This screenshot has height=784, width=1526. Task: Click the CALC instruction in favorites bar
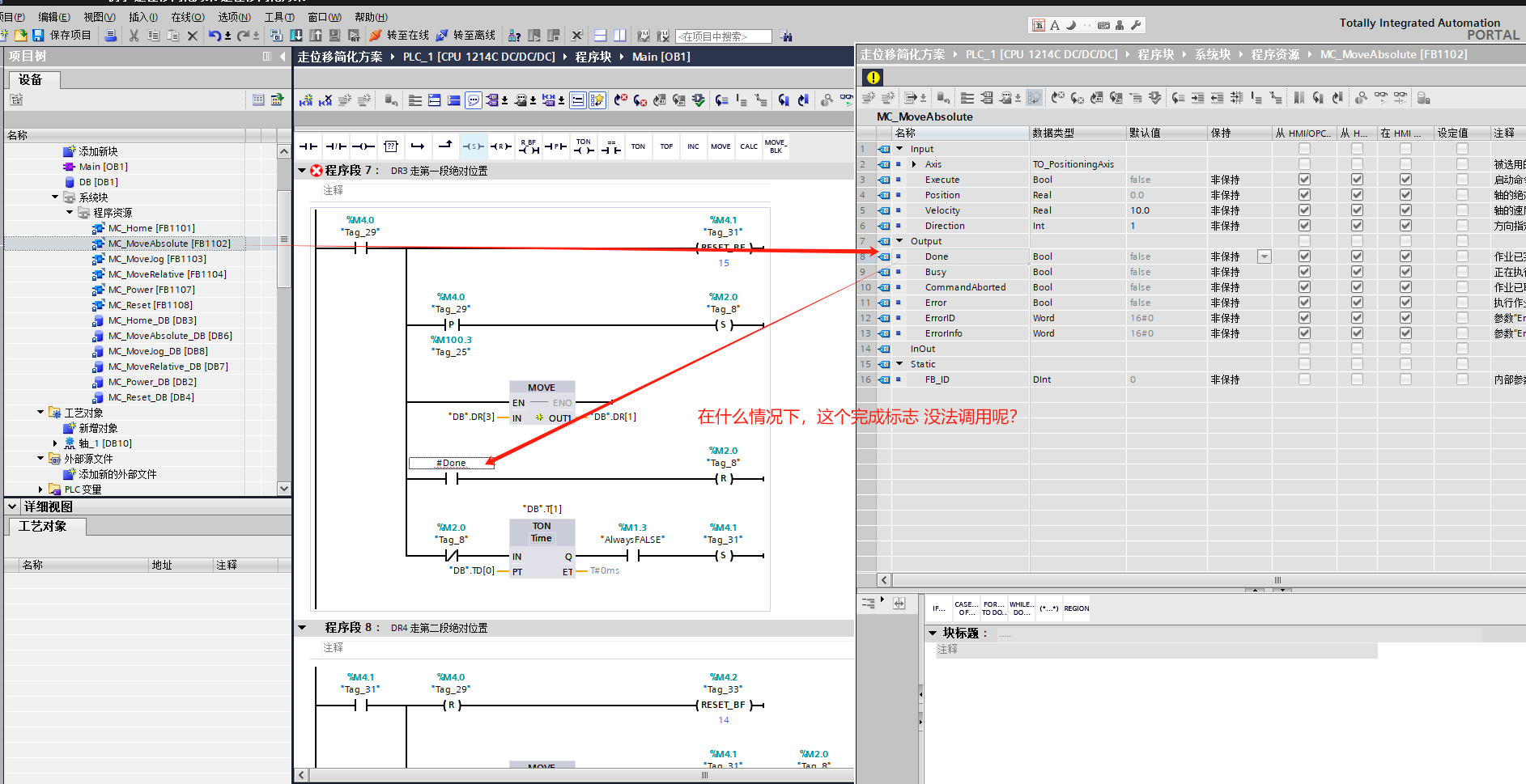point(749,146)
